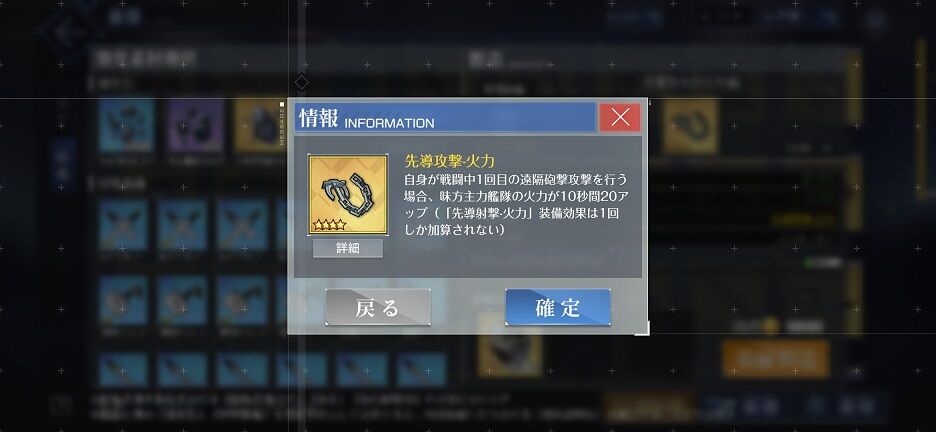Click the 情報 INFORMATION header bar
The width and height of the screenshot is (936, 432).
(x=445, y=117)
